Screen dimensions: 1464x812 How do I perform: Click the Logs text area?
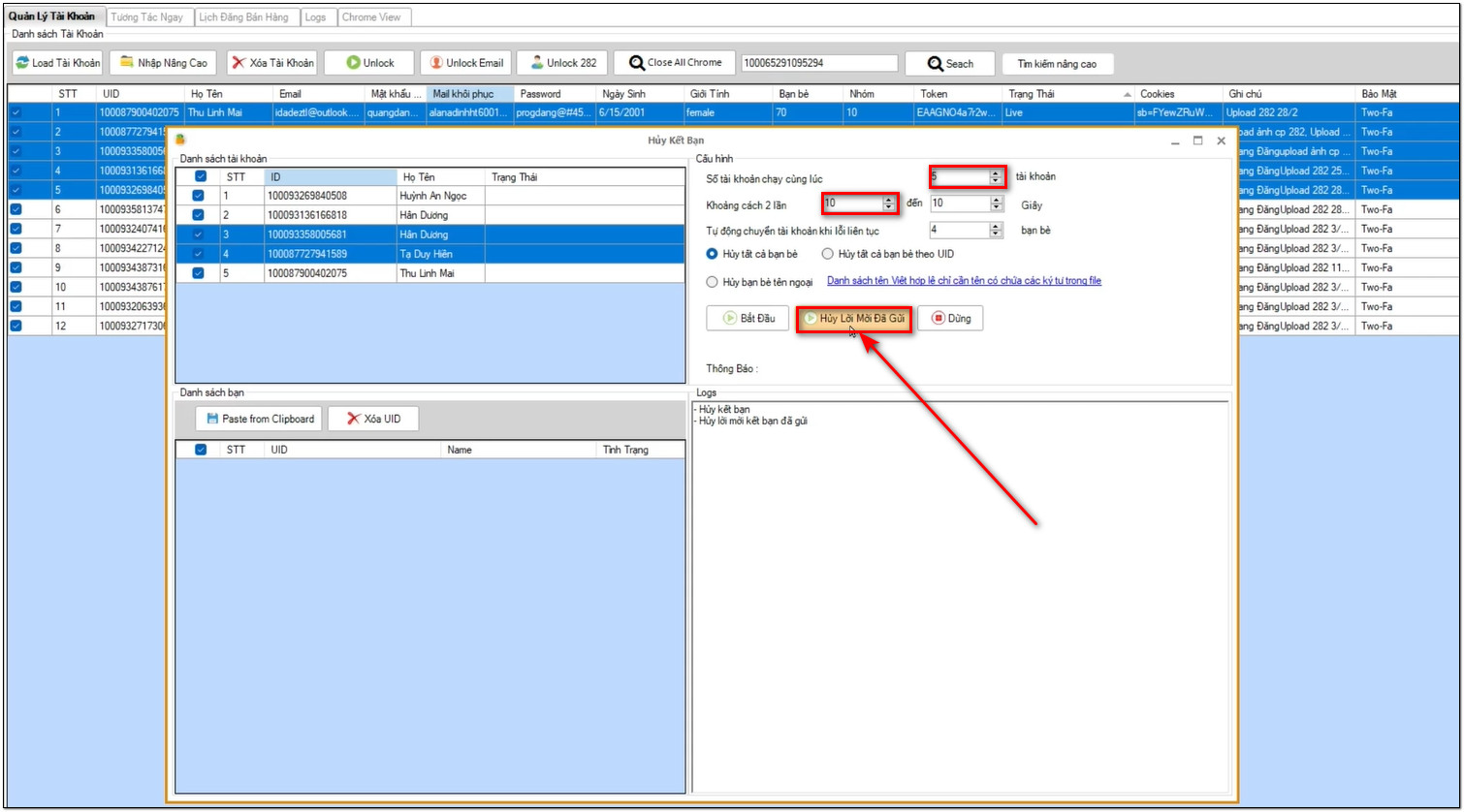tap(960, 596)
